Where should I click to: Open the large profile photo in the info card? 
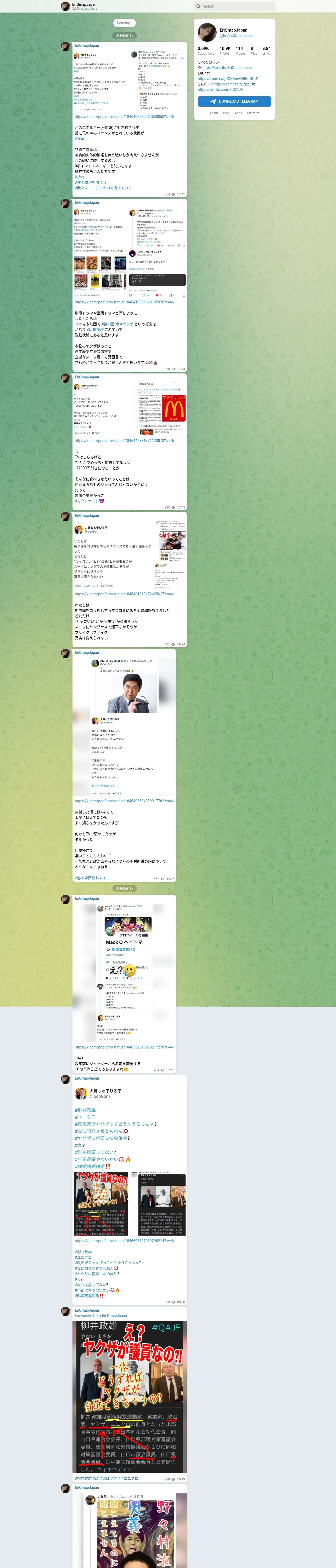click(207, 32)
